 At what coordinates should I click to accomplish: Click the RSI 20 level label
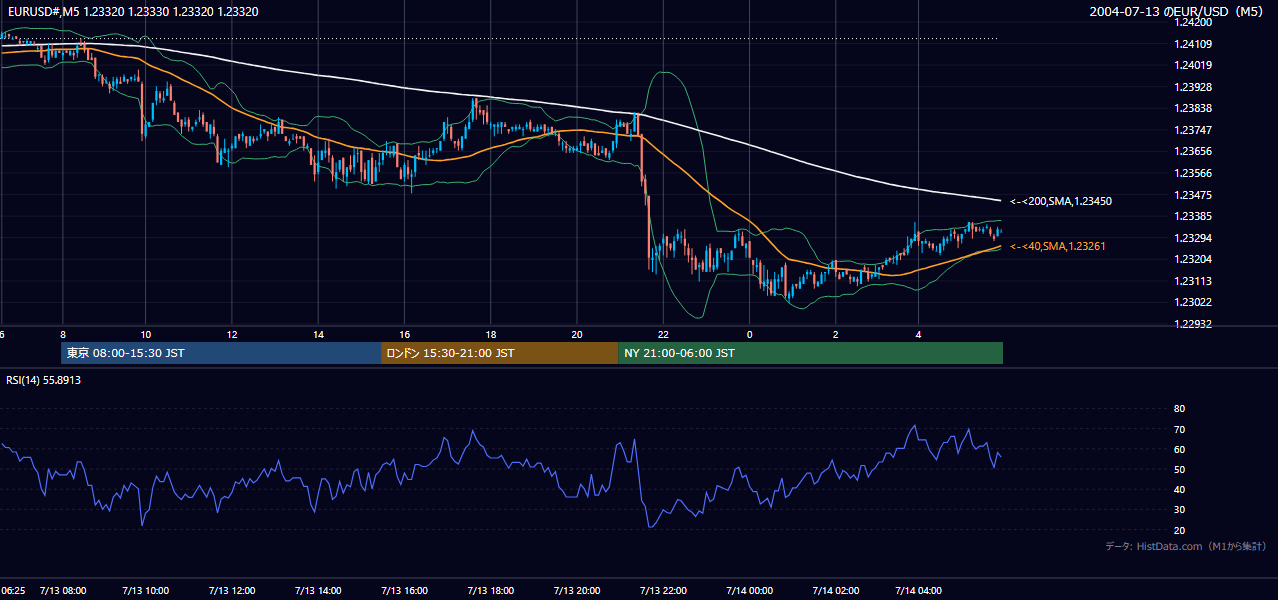click(1179, 530)
